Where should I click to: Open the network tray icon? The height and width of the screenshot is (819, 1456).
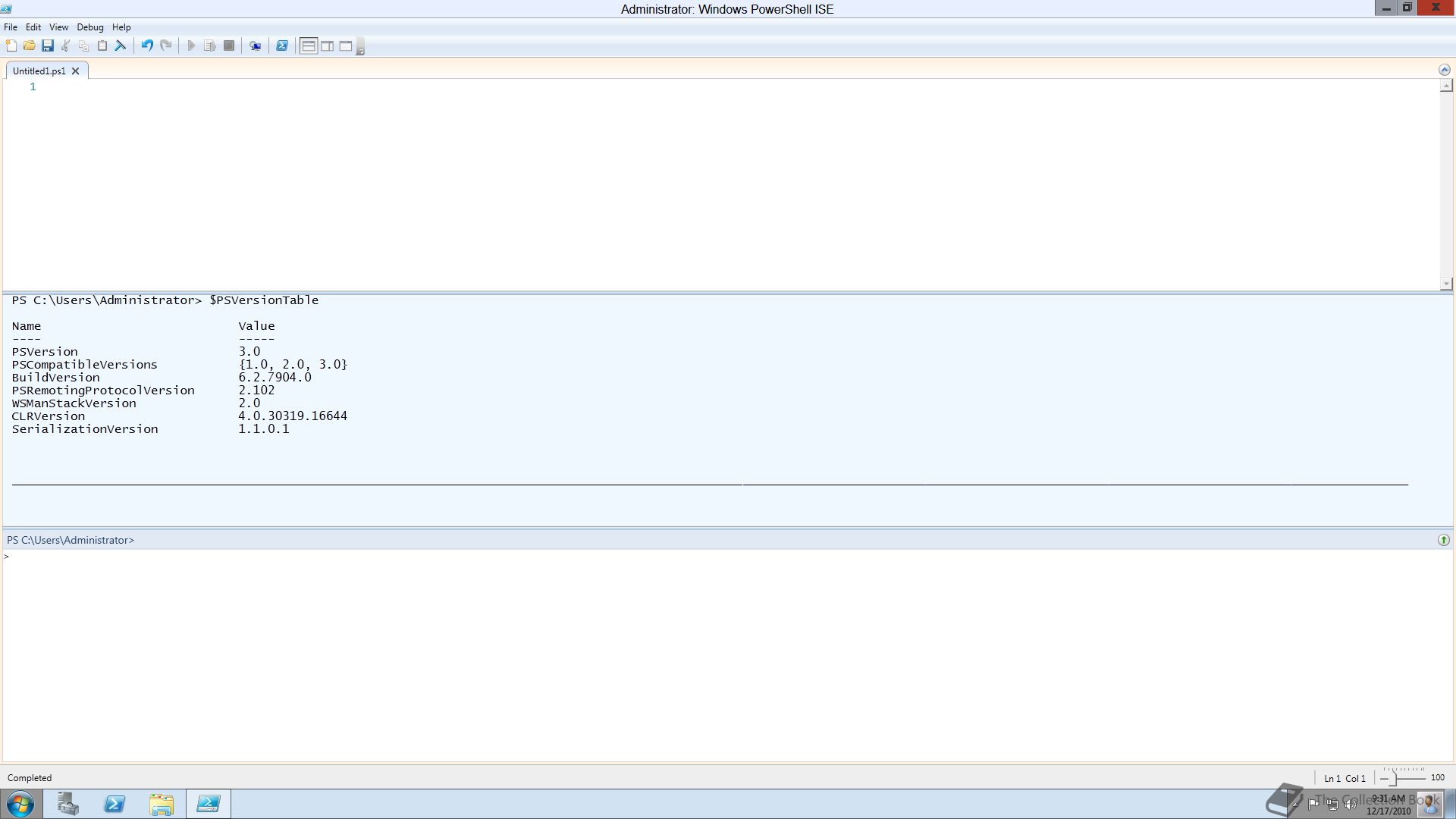(x=1332, y=805)
